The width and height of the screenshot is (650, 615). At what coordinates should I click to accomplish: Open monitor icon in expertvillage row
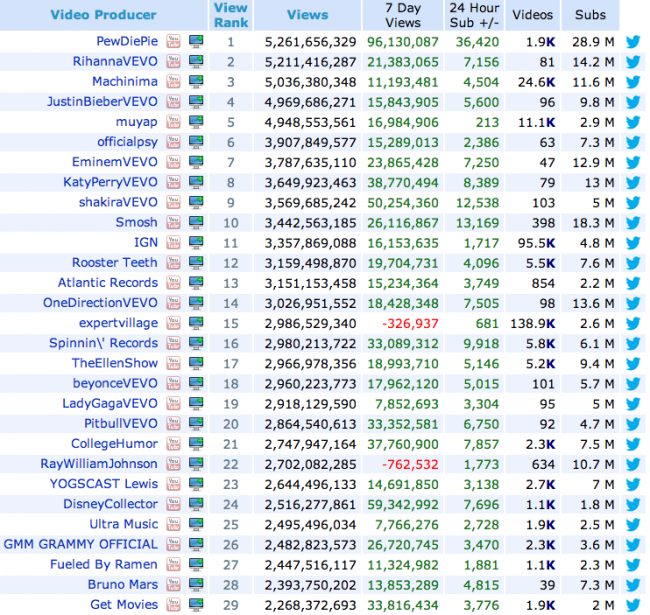click(196, 323)
